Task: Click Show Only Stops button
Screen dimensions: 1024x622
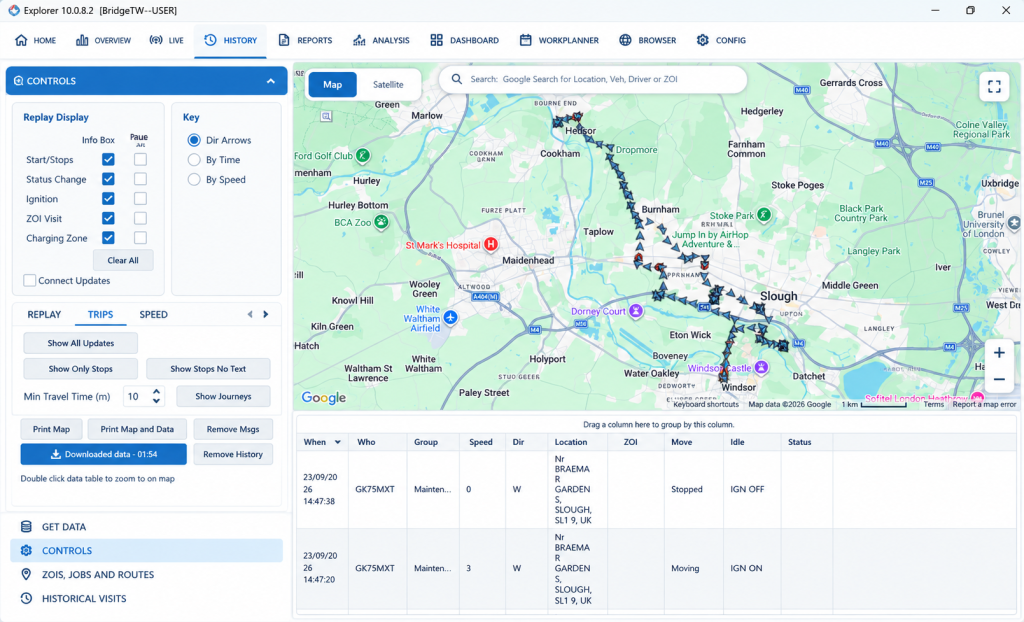Action: pyautogui.click(x=80, y=368)
